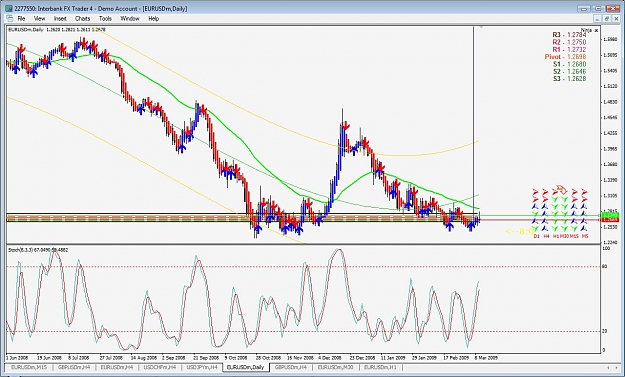This screenshot has height=377, width=625.
Task: Click the chart document icon beside File
Action: click(x=9, y=18)
